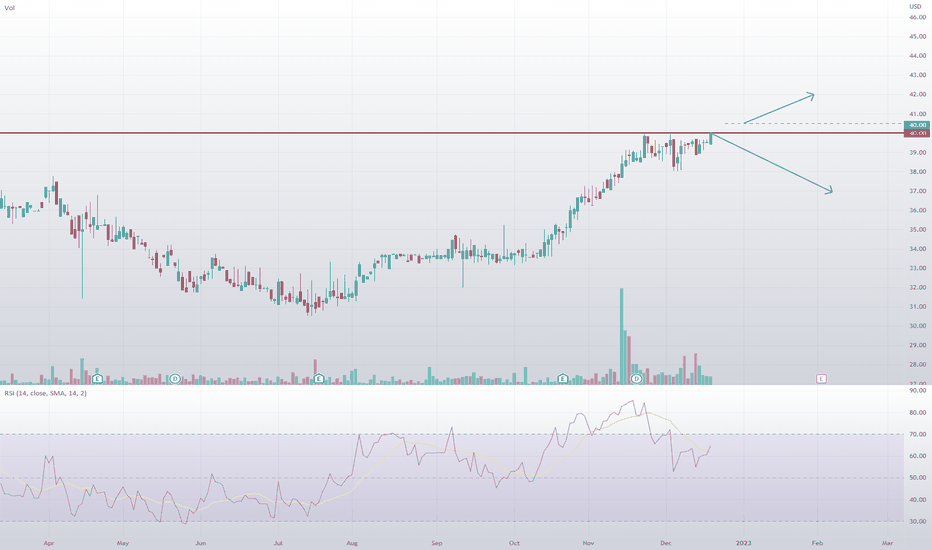
Task: Click the 37.00 price scale label
Action: coord(917,191)
